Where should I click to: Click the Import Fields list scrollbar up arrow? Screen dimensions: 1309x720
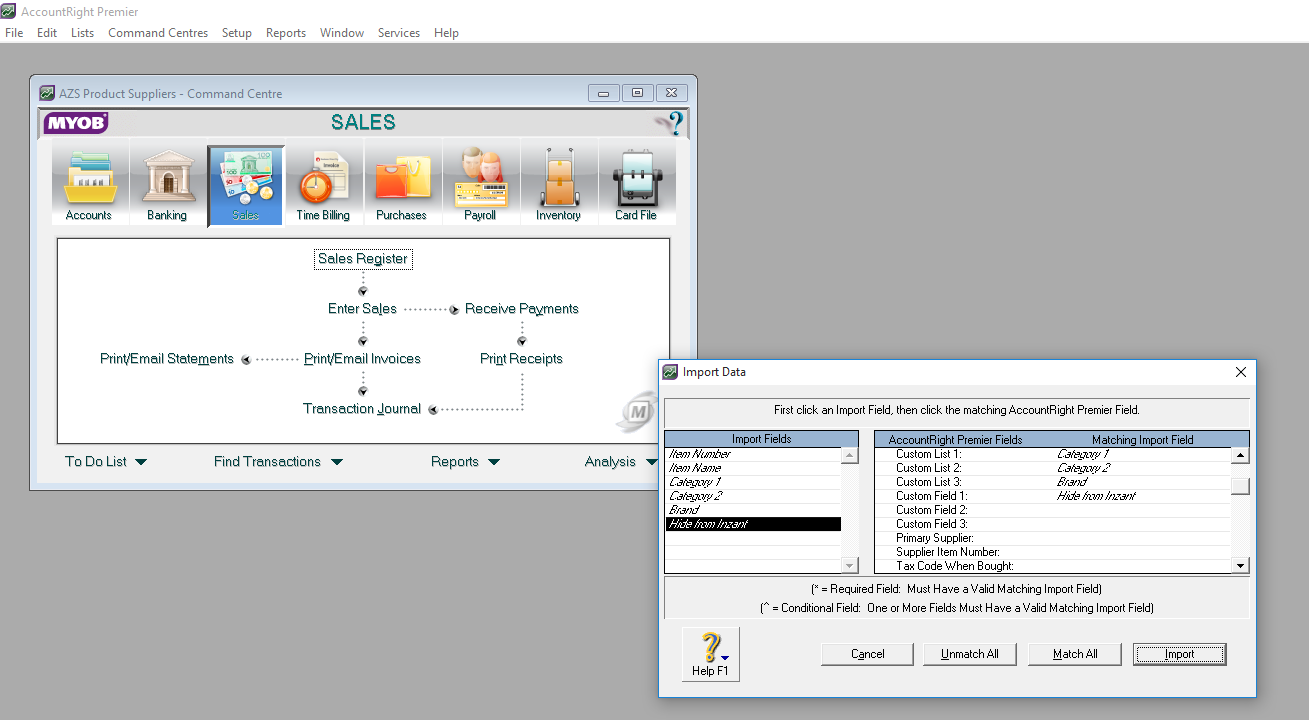[850, 455]
